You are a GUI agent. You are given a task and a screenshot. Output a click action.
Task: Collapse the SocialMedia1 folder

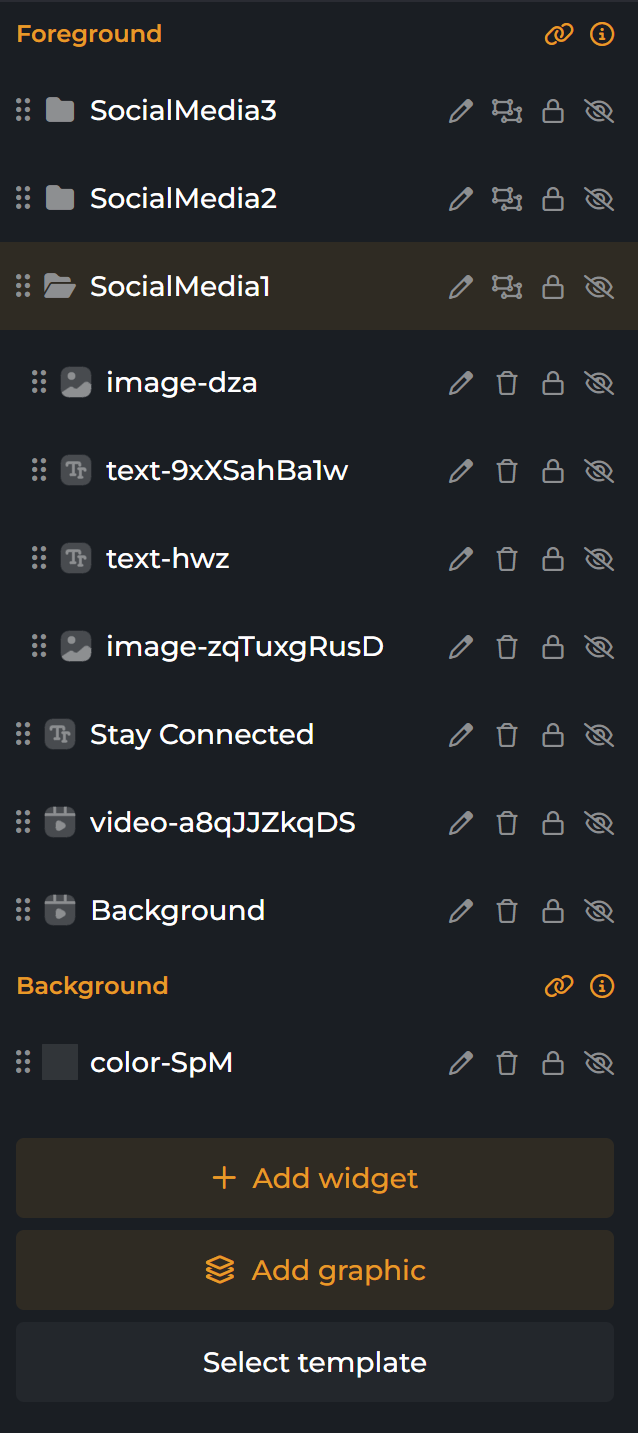(60, 287)
